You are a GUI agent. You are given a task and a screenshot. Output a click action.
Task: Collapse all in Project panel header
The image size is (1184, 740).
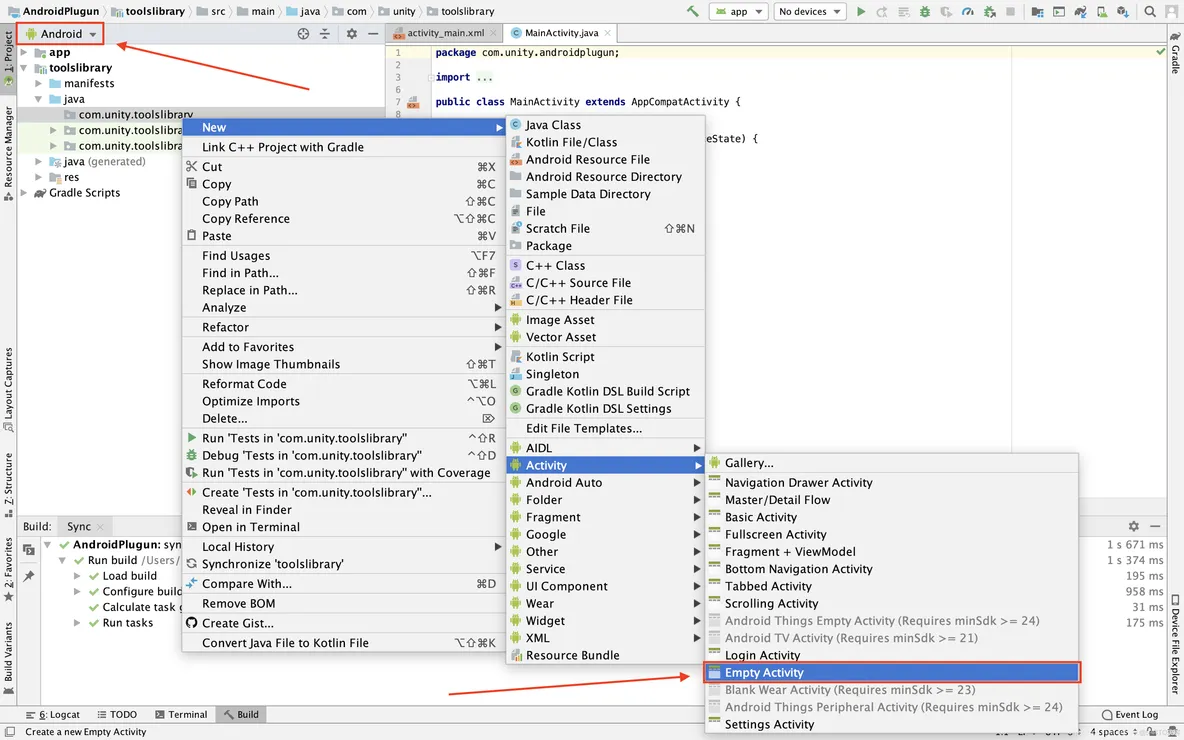click(x=325, y=33)
